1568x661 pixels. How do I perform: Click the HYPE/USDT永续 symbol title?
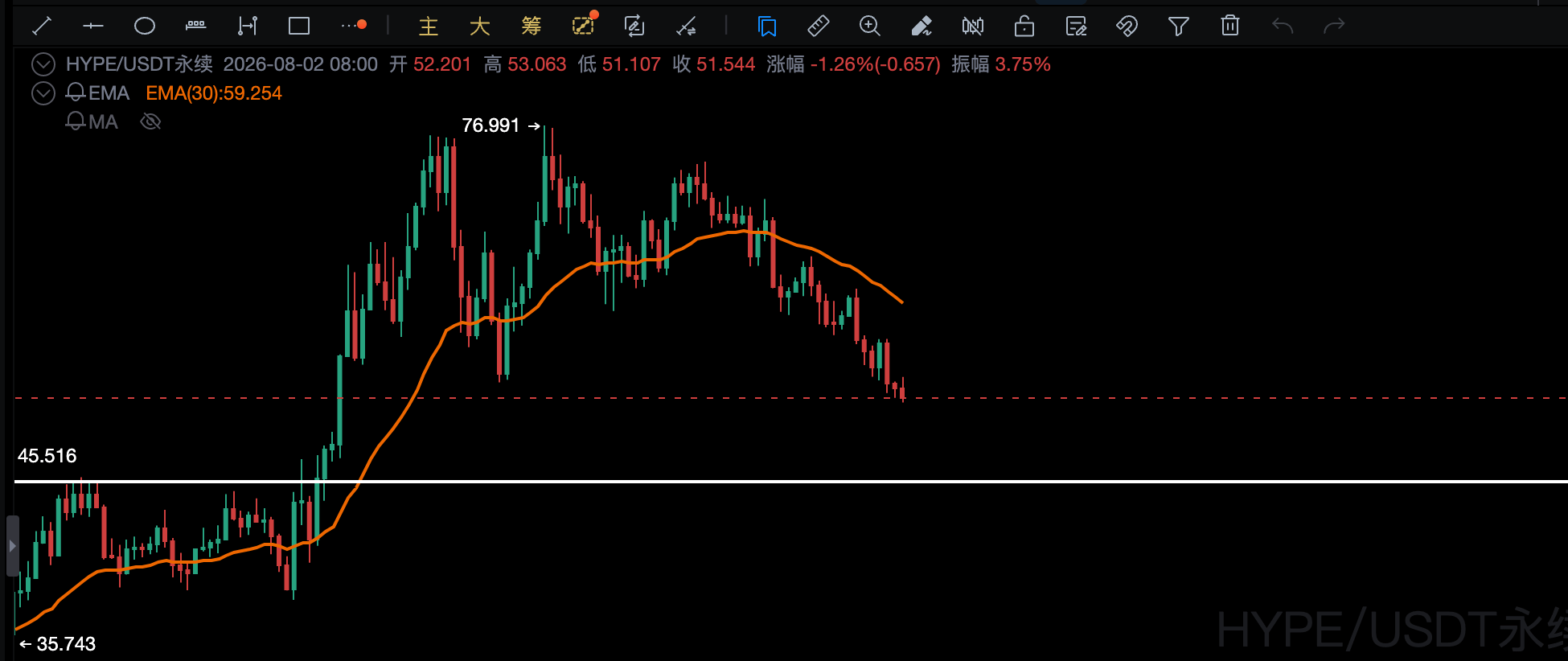pos(139,64)
